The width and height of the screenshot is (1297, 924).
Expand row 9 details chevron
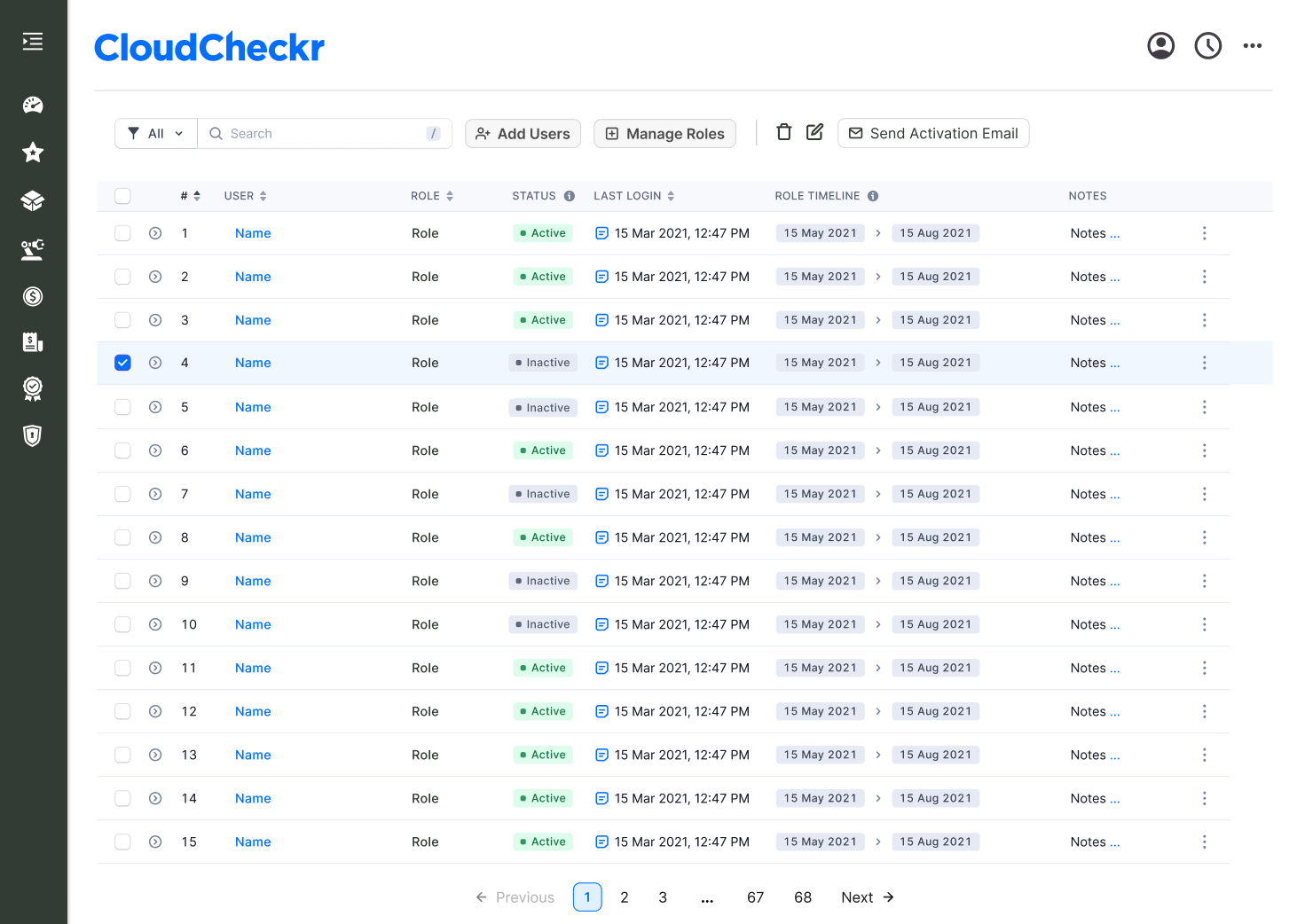click(x=155, y=581)
